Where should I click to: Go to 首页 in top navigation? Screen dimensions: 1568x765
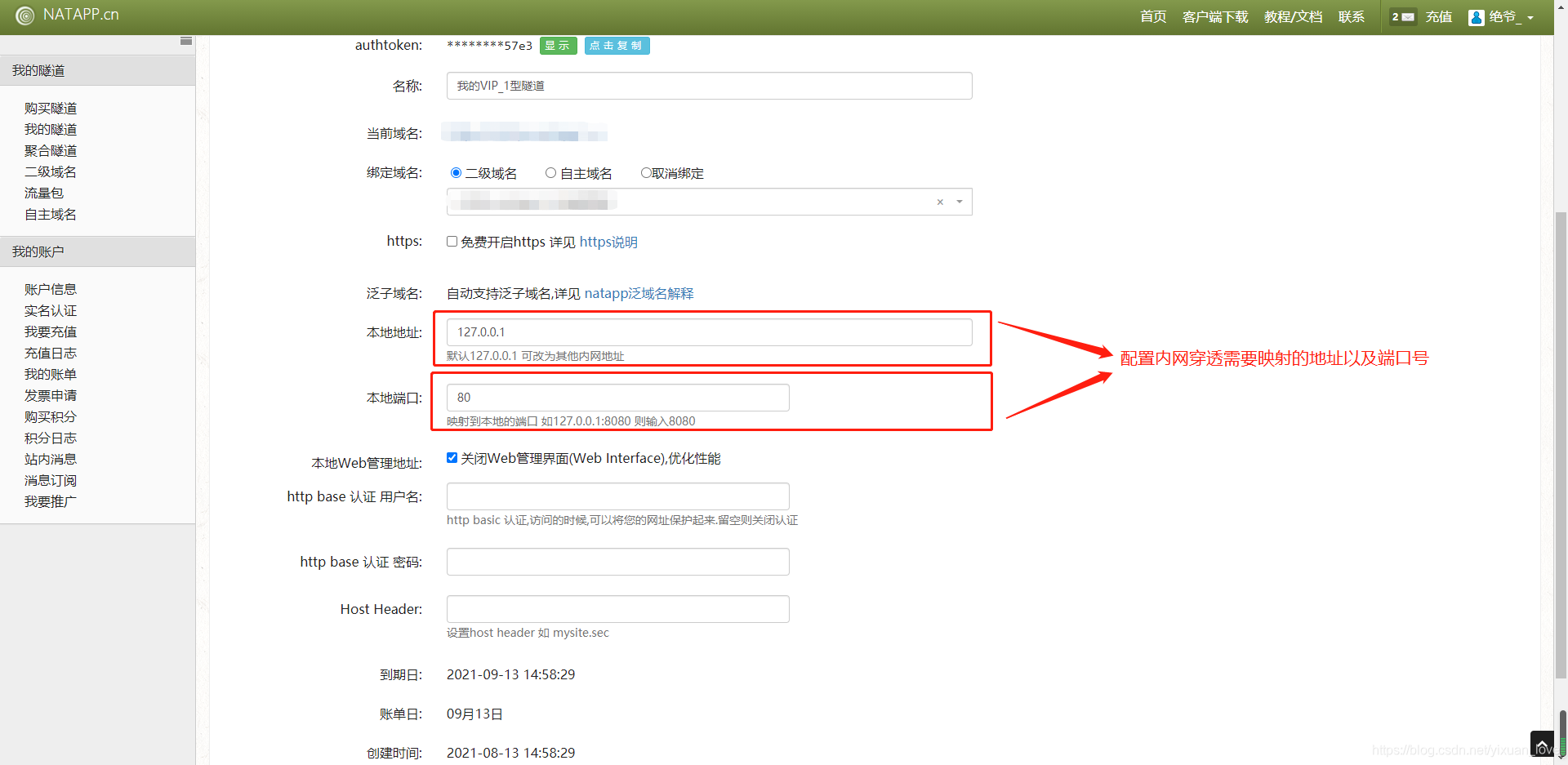pos(1153,17)
